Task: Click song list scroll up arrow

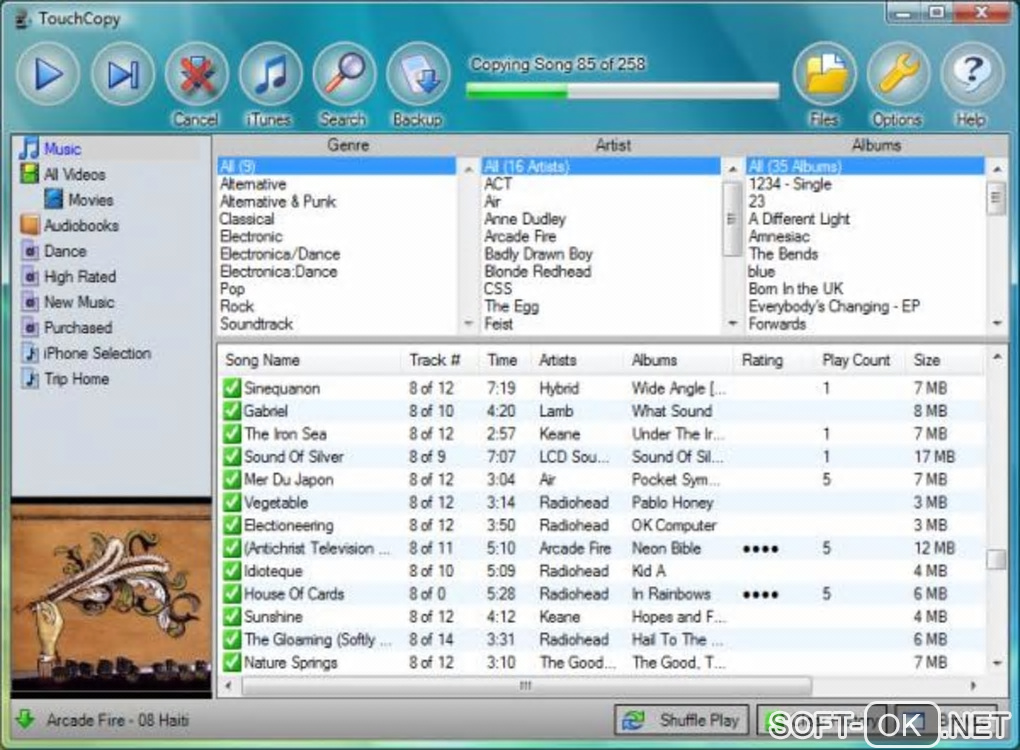Action: pos(997,357)
